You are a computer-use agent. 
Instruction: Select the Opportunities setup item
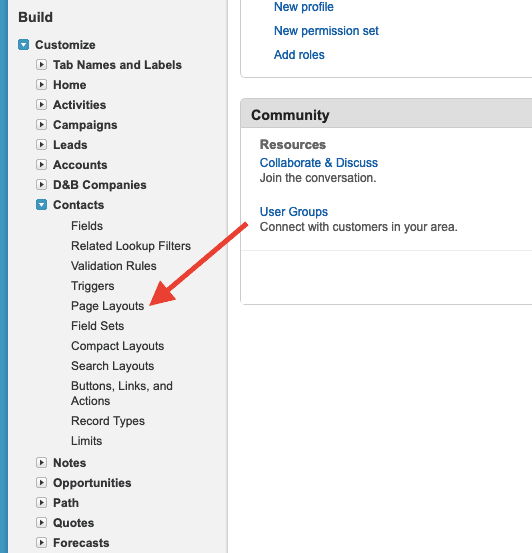click(92, 483)
